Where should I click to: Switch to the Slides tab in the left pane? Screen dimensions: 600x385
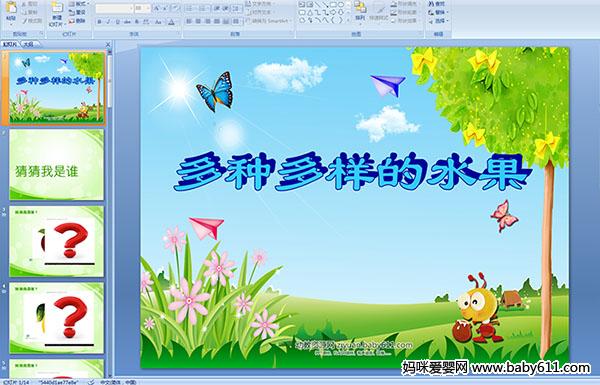coord(10,44)
